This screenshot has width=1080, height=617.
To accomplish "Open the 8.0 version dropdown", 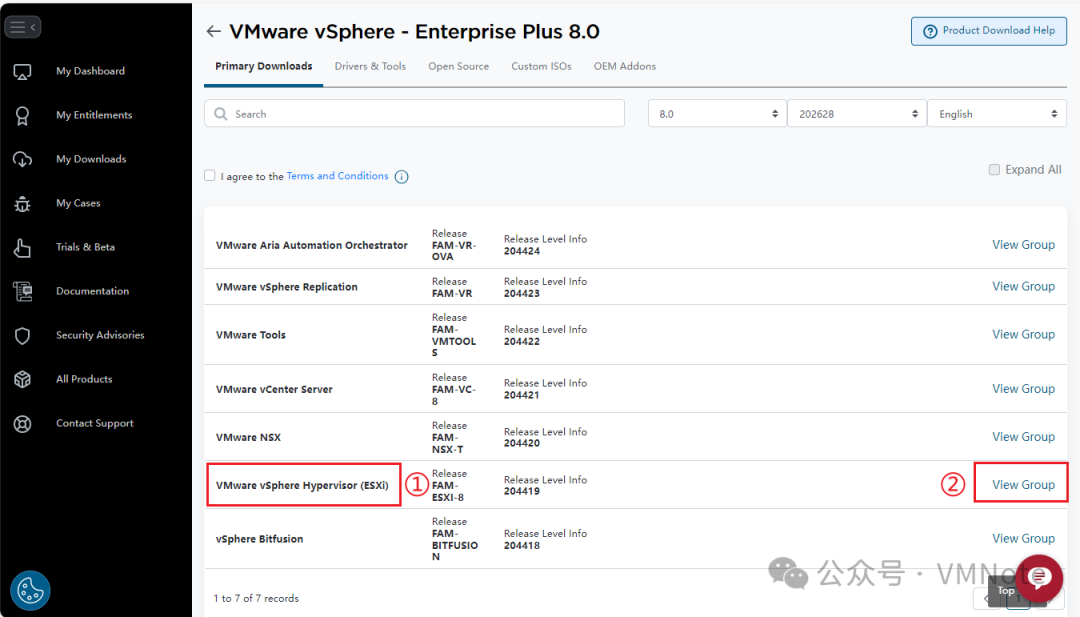I will tap(717, 114).
